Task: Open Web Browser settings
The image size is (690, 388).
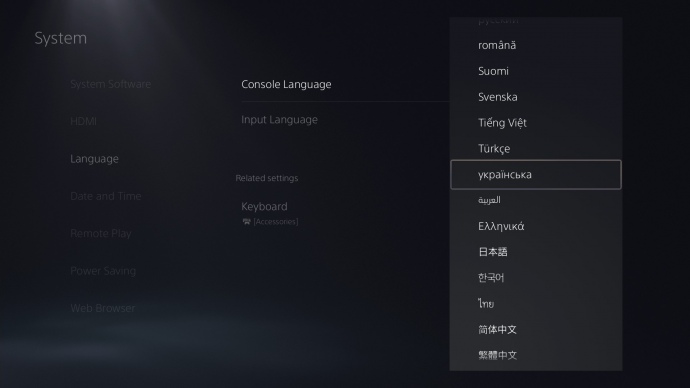Action: pos(103,308)
